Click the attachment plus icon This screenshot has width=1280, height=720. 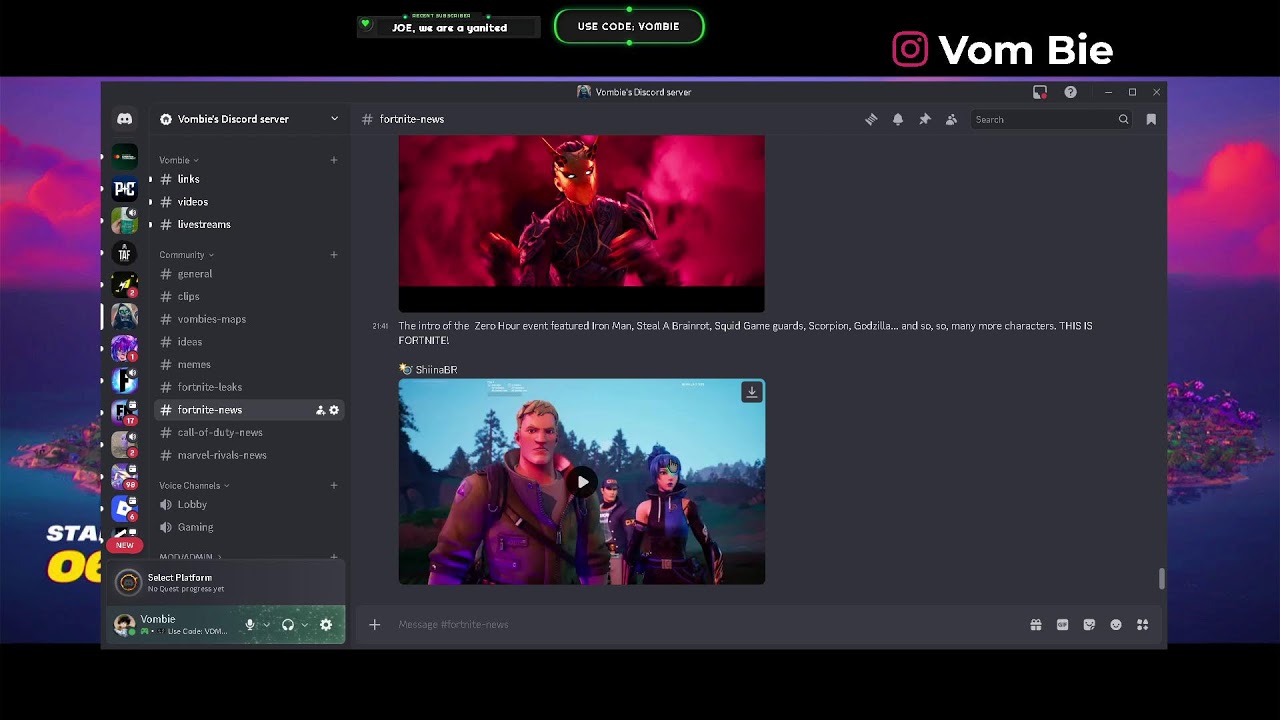tap(375, 625)
